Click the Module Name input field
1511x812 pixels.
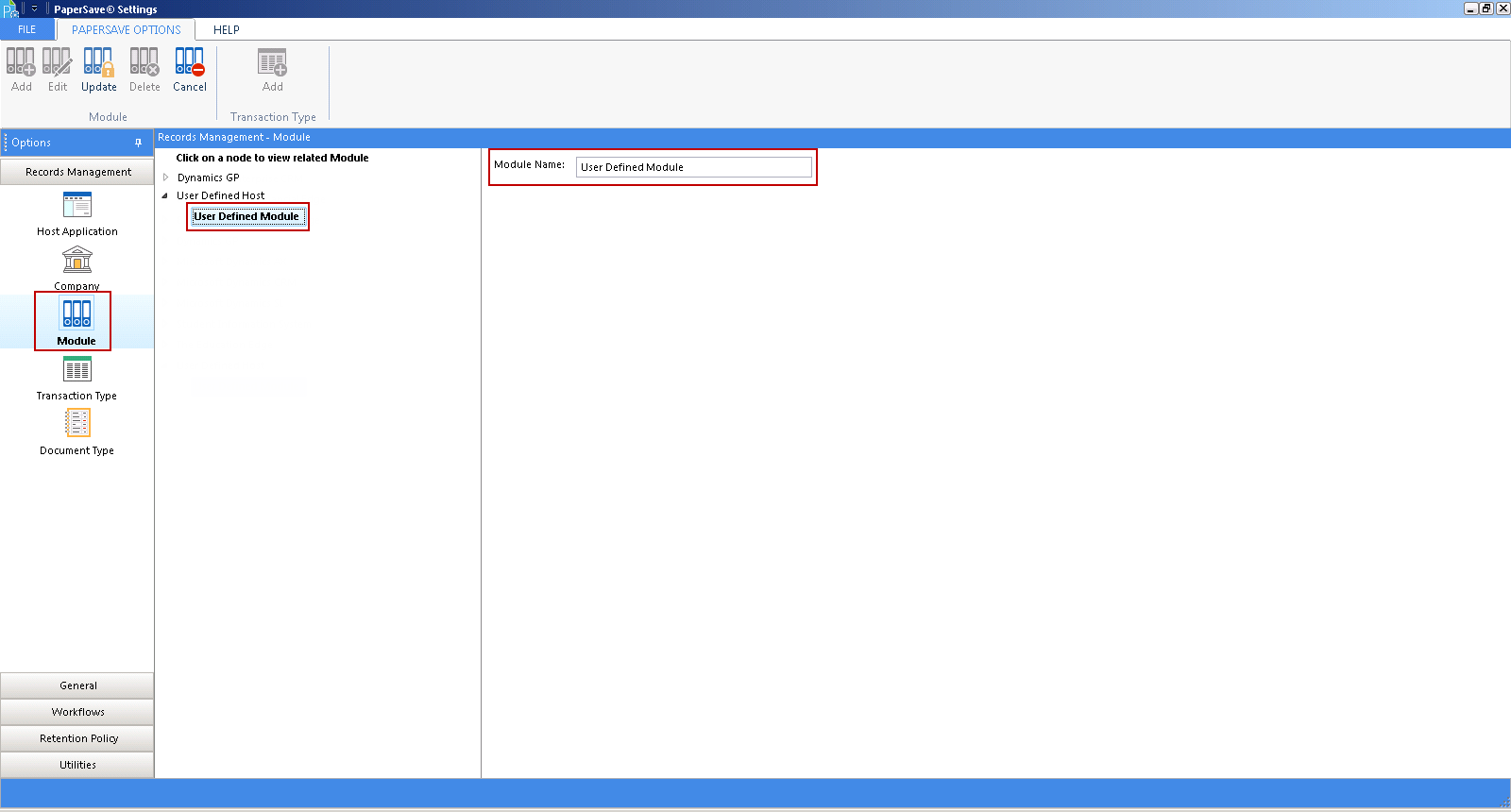694,167
